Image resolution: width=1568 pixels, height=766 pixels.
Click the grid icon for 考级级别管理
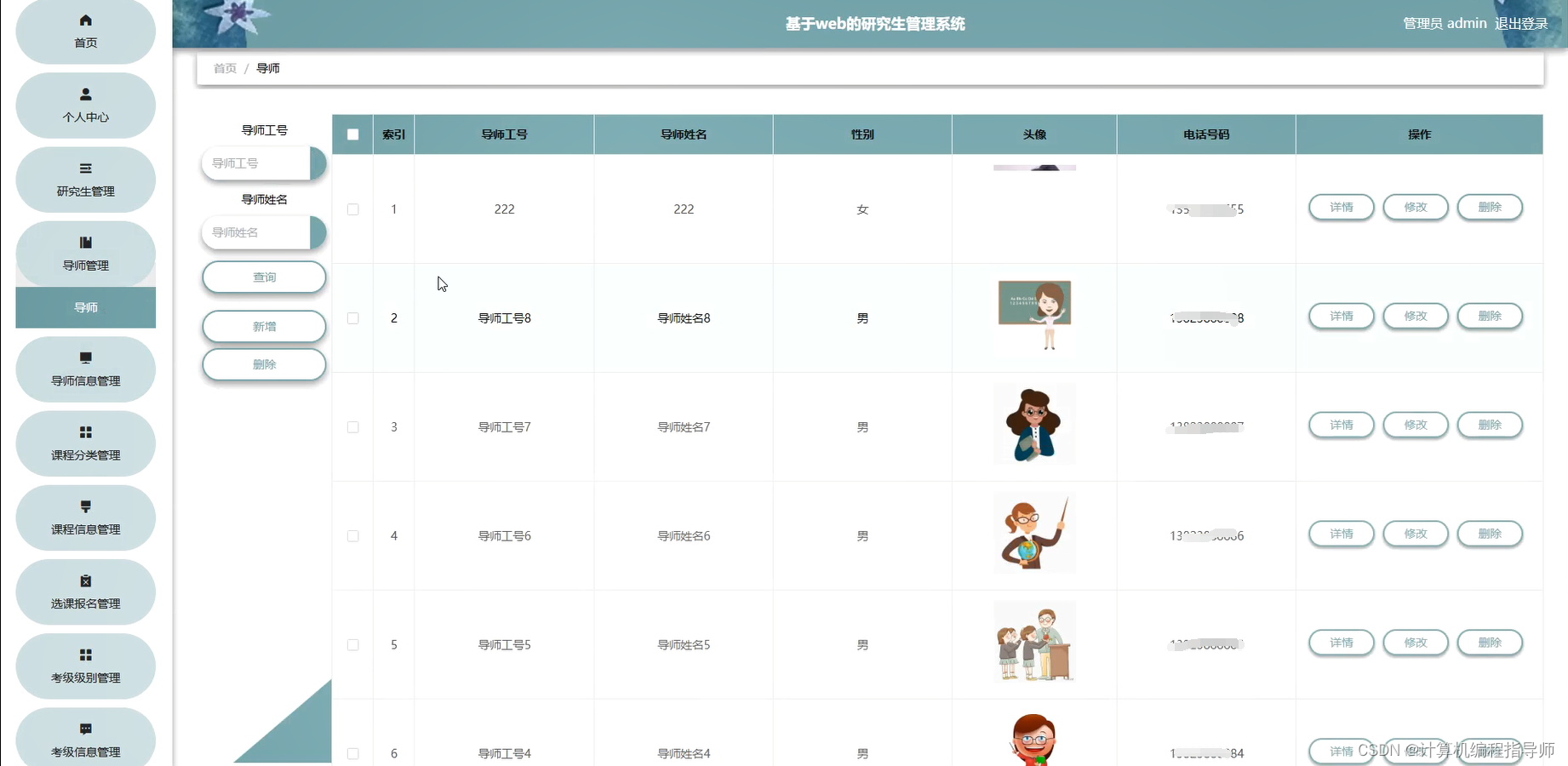(85, 655)
